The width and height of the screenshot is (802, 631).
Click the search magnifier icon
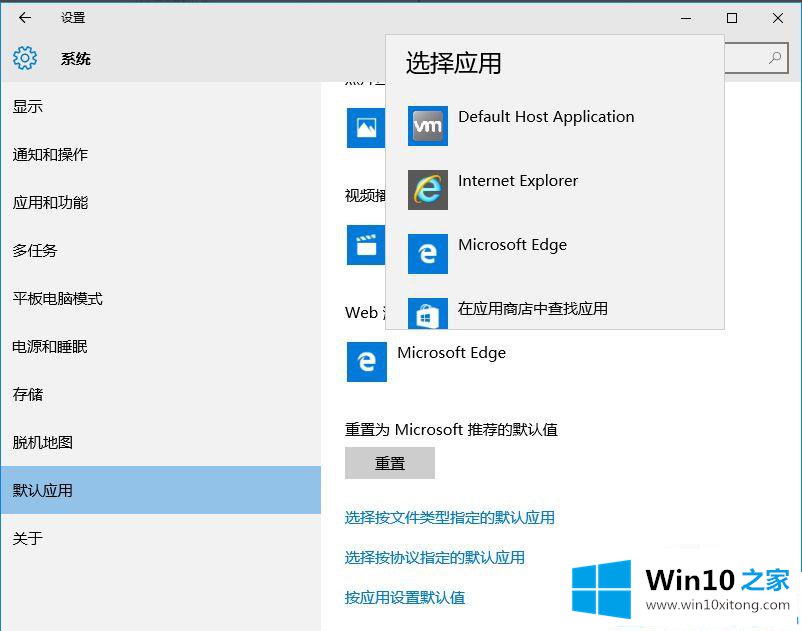pos(775,58)
